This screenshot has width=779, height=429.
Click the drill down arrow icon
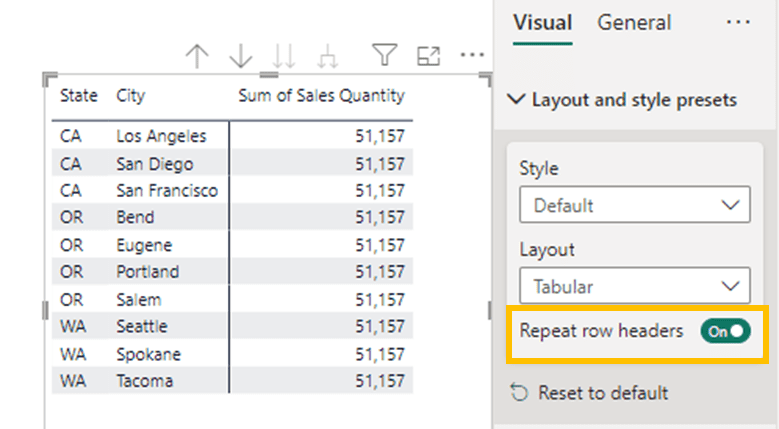coord(241,57)
